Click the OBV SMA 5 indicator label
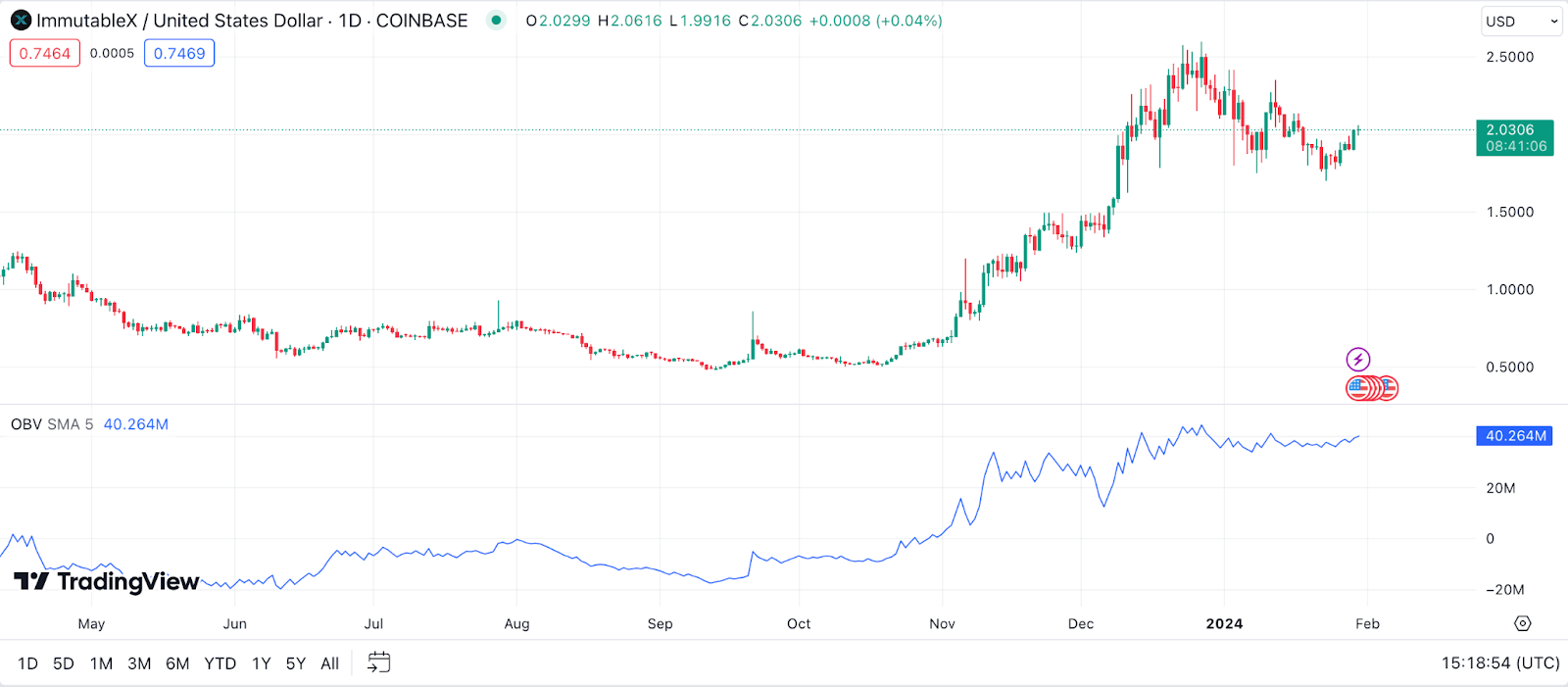The height and width of the screenshot is (687, 1568). tap(52, 424)
